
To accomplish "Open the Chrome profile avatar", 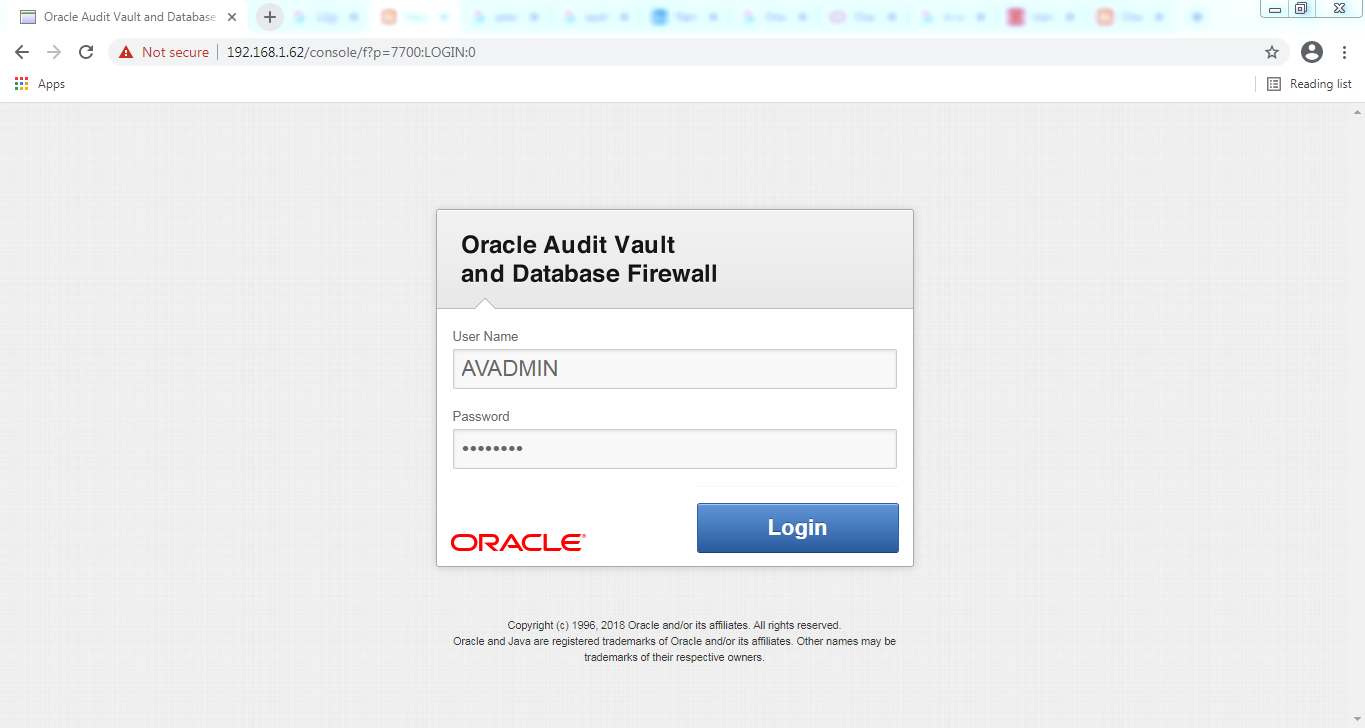I will [1311, 52].
